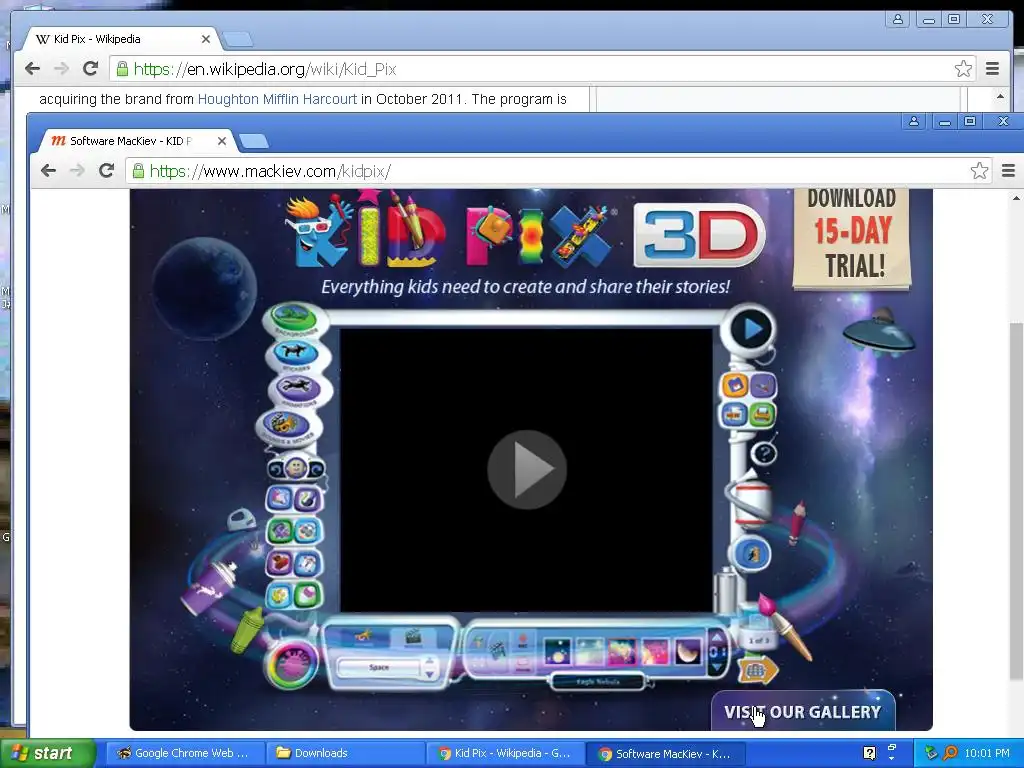Open the Visit Our Gallery link
The image size is (1024, 768).
pyautogui.click(x=803, y=711)
